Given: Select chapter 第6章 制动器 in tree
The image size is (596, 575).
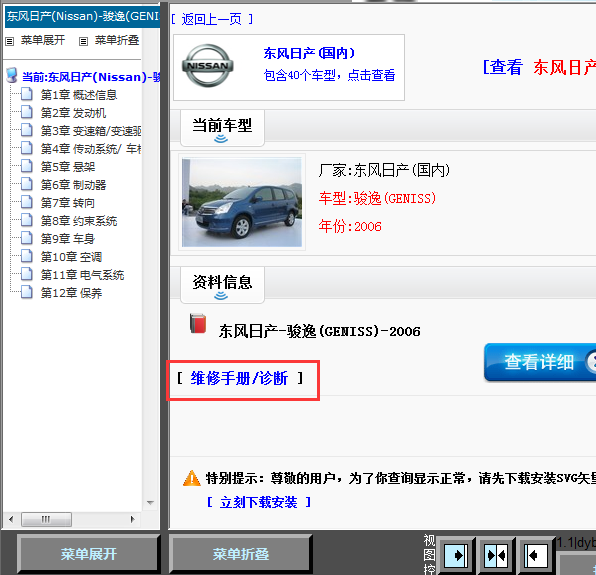Looking at the screenshot, I should (73, 185).
